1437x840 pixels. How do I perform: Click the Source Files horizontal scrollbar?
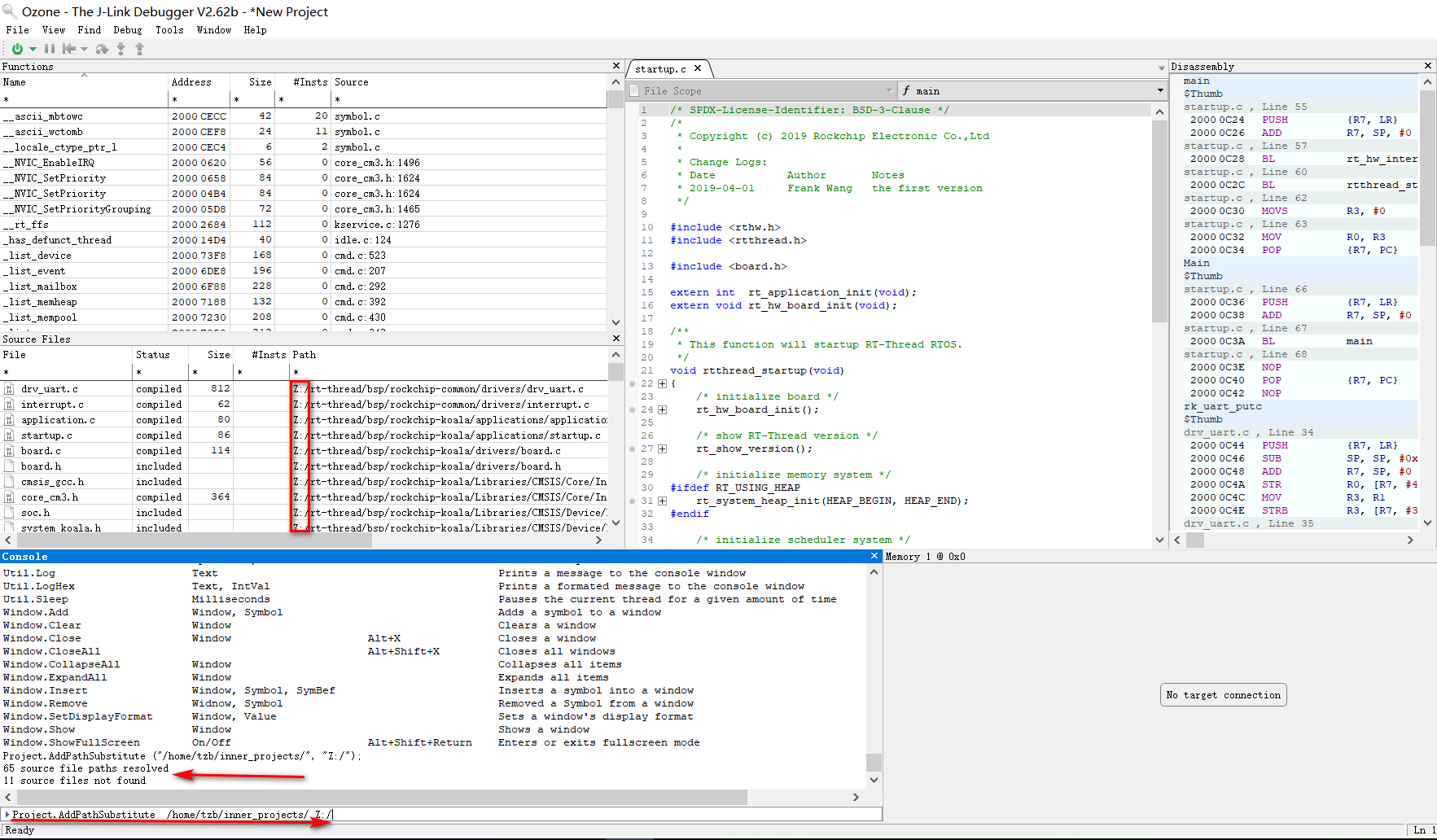(304, 540)
